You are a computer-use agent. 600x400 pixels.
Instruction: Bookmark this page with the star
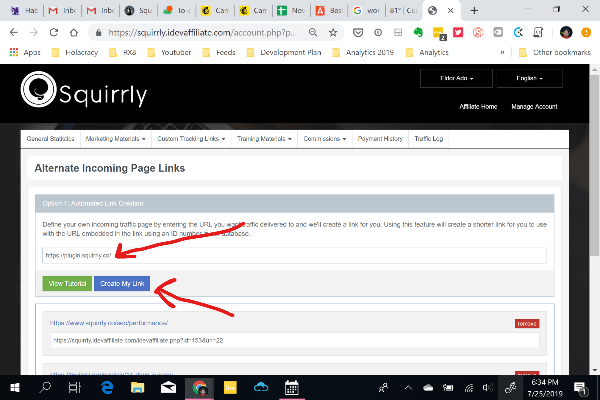click(x=333, y=33)
